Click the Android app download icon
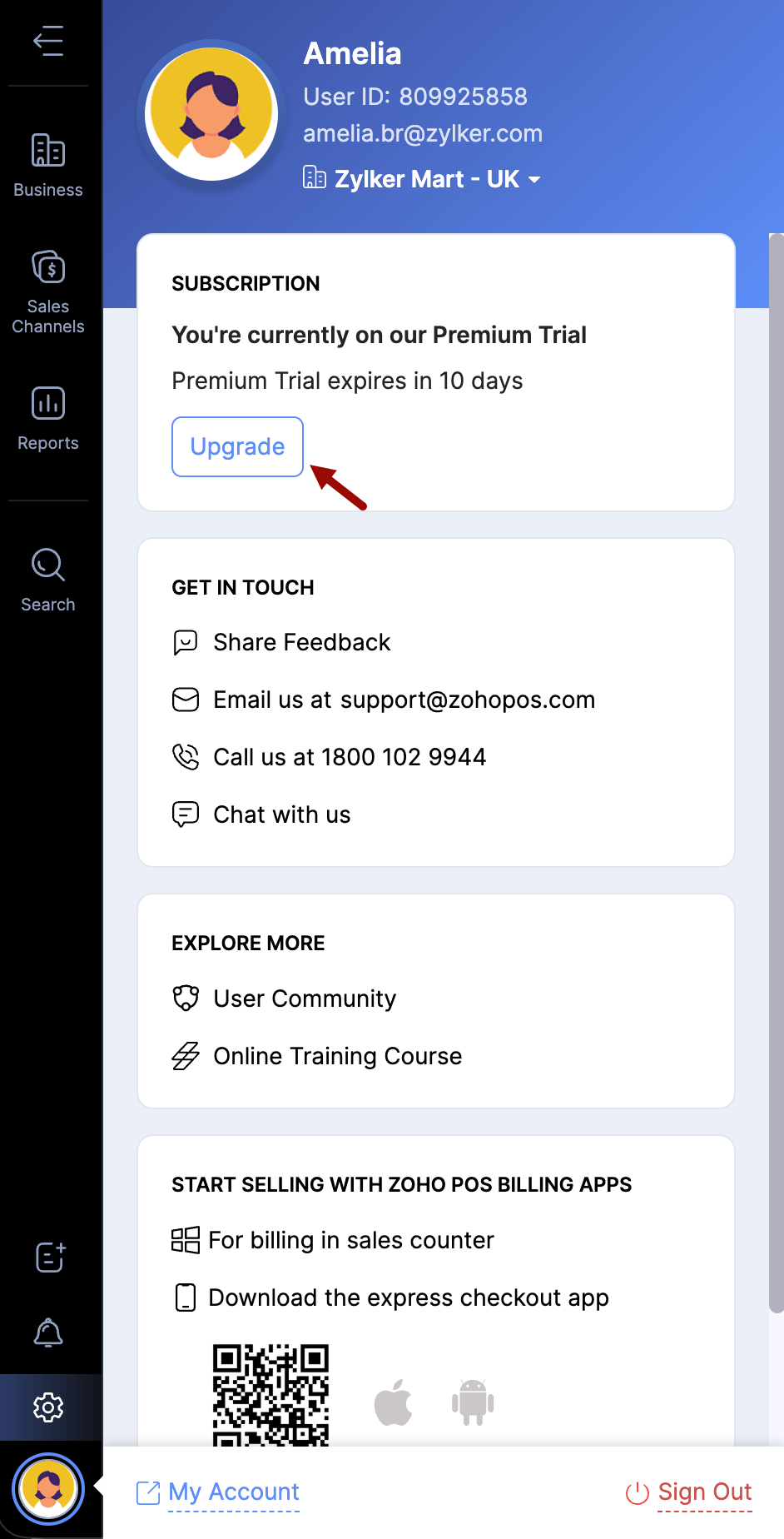 point(473,1402)
